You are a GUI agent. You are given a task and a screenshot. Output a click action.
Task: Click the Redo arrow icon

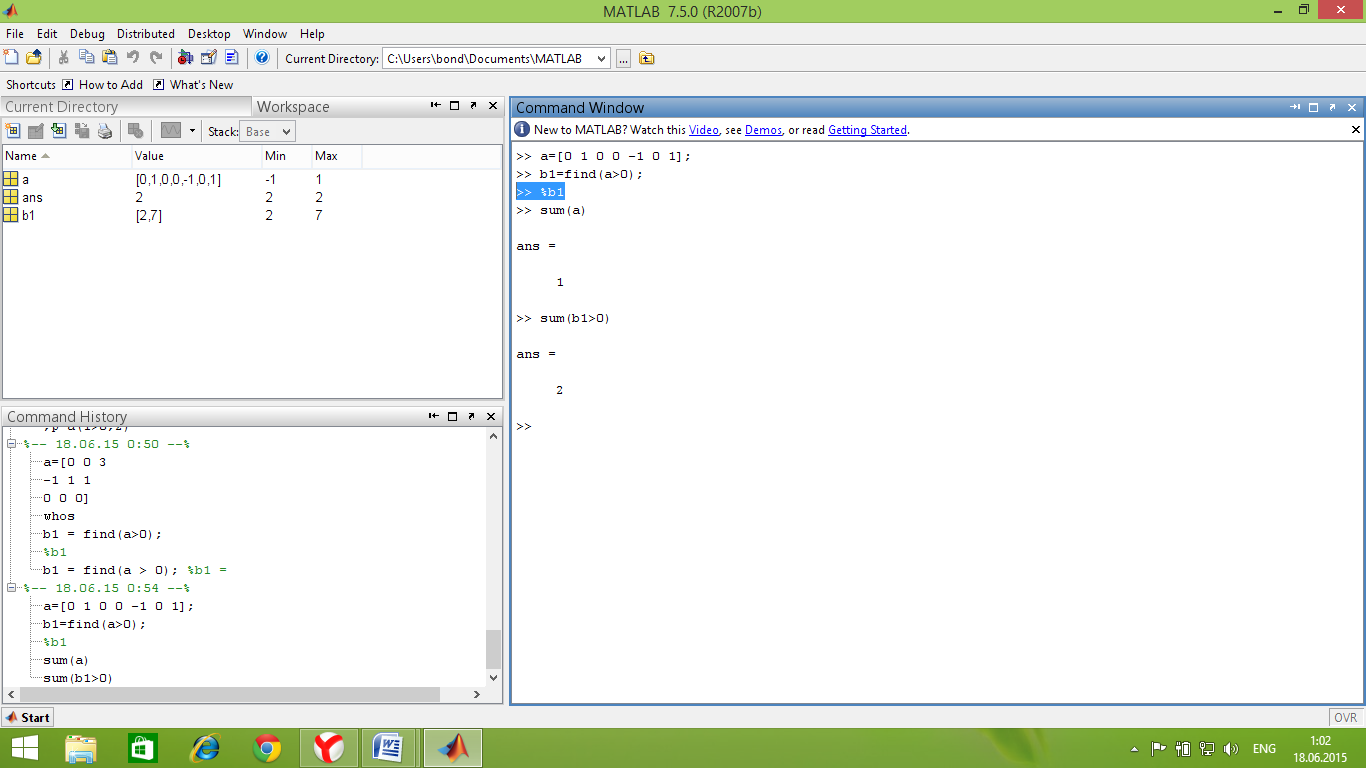156,58
